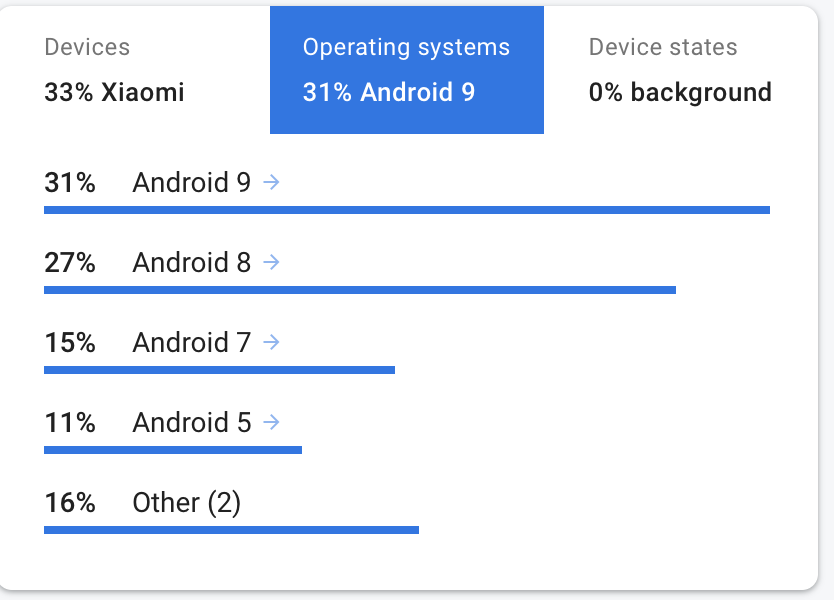Image resolution: width=834 pixels, height=600 pixels.
Task: Click the arrow icon next to Android 9
Action: click(270, 183)
